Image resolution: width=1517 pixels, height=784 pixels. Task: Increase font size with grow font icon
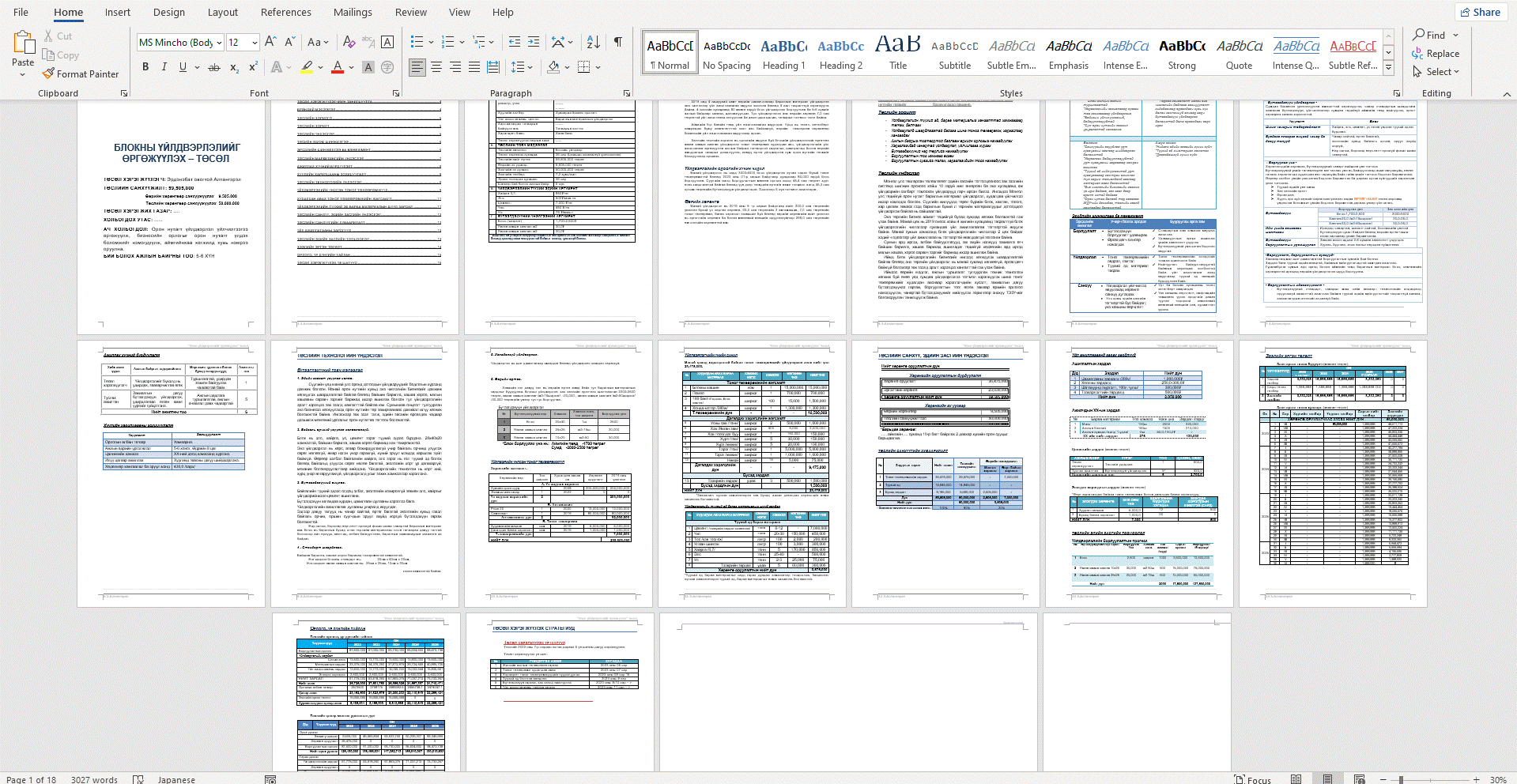click(x=270, y=42)
